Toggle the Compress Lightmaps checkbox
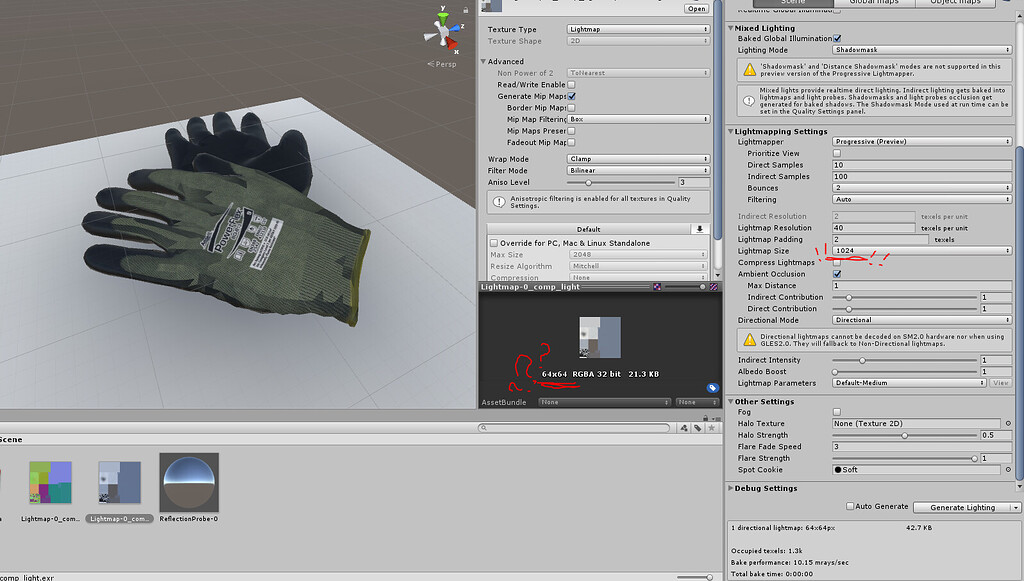This screenshot has height=581, width=1024. point(837,262)
